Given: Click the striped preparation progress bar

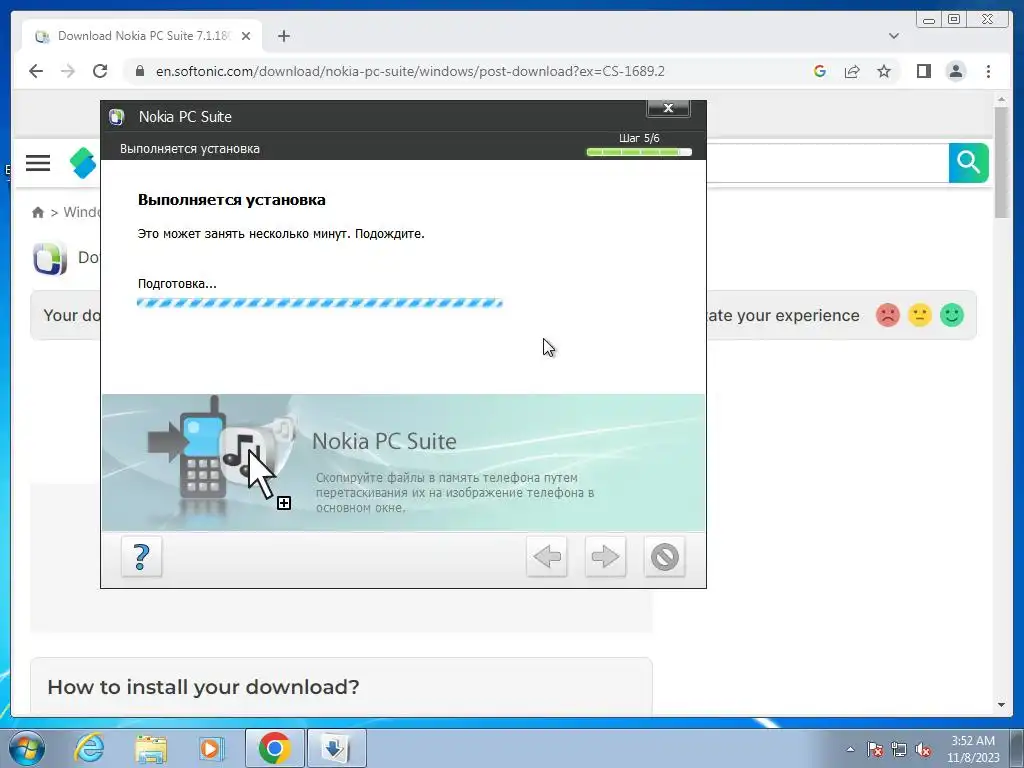Looking at the screenshot, I should (319, 302).
